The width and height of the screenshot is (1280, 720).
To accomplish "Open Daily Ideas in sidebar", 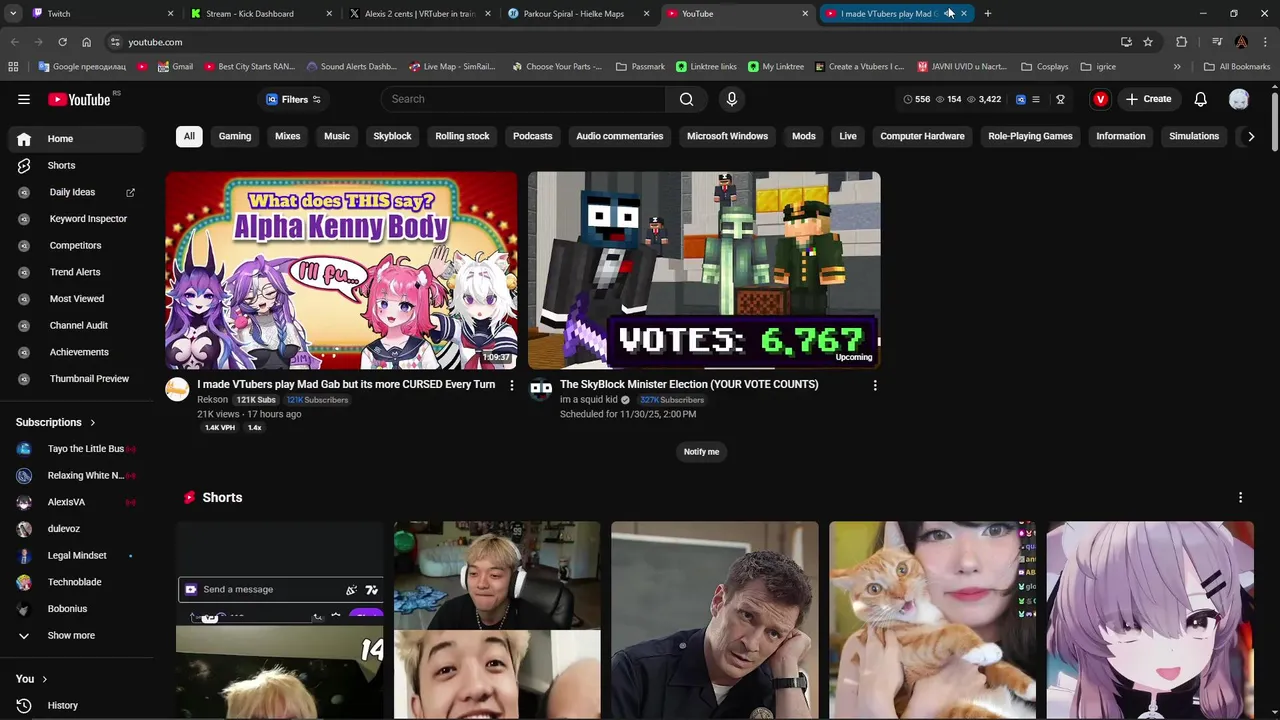I will click(x=78, y=192).
